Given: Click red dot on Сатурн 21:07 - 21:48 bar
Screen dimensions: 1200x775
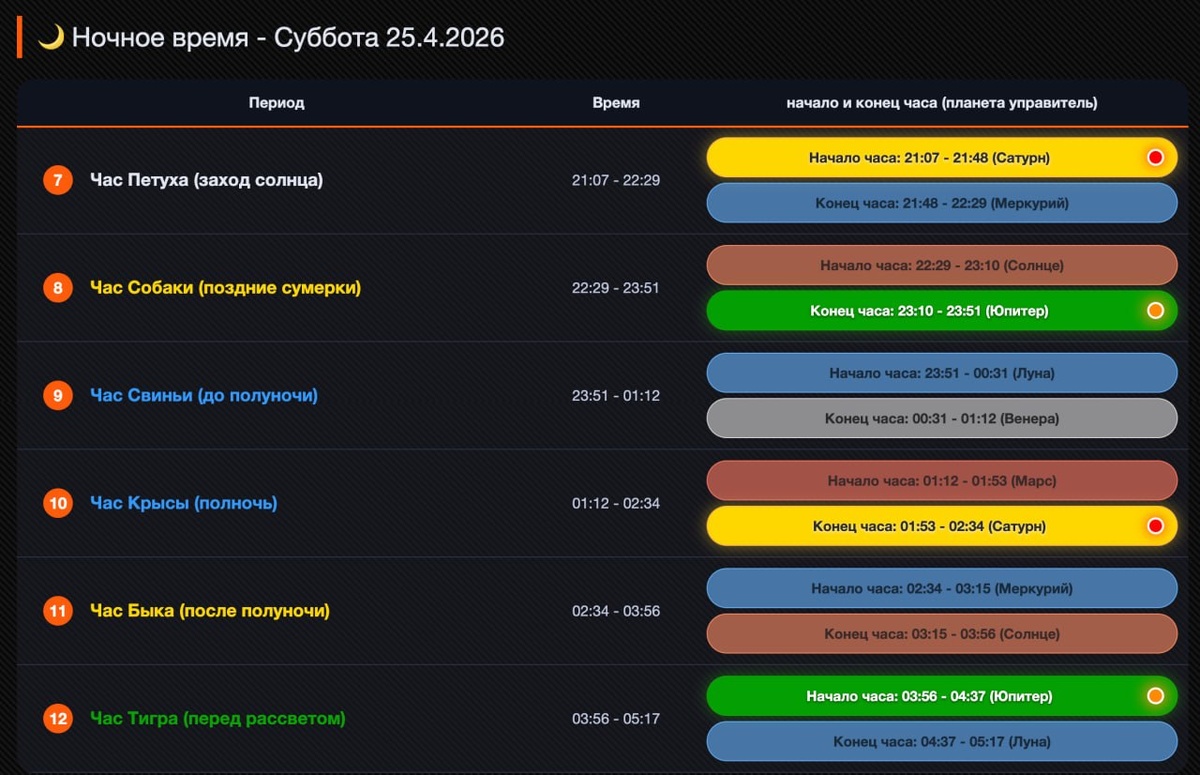Looking at the screenshot, I should [1155, 158].
